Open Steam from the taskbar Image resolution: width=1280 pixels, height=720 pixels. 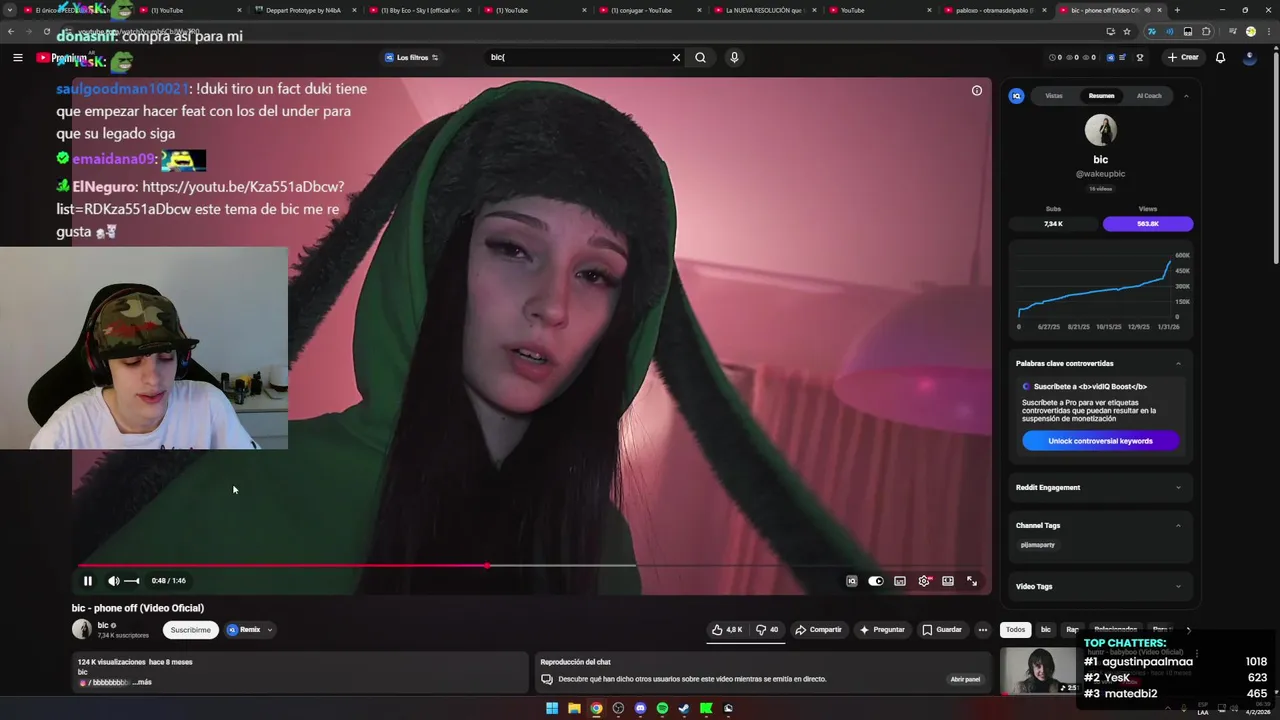(684, 708)
